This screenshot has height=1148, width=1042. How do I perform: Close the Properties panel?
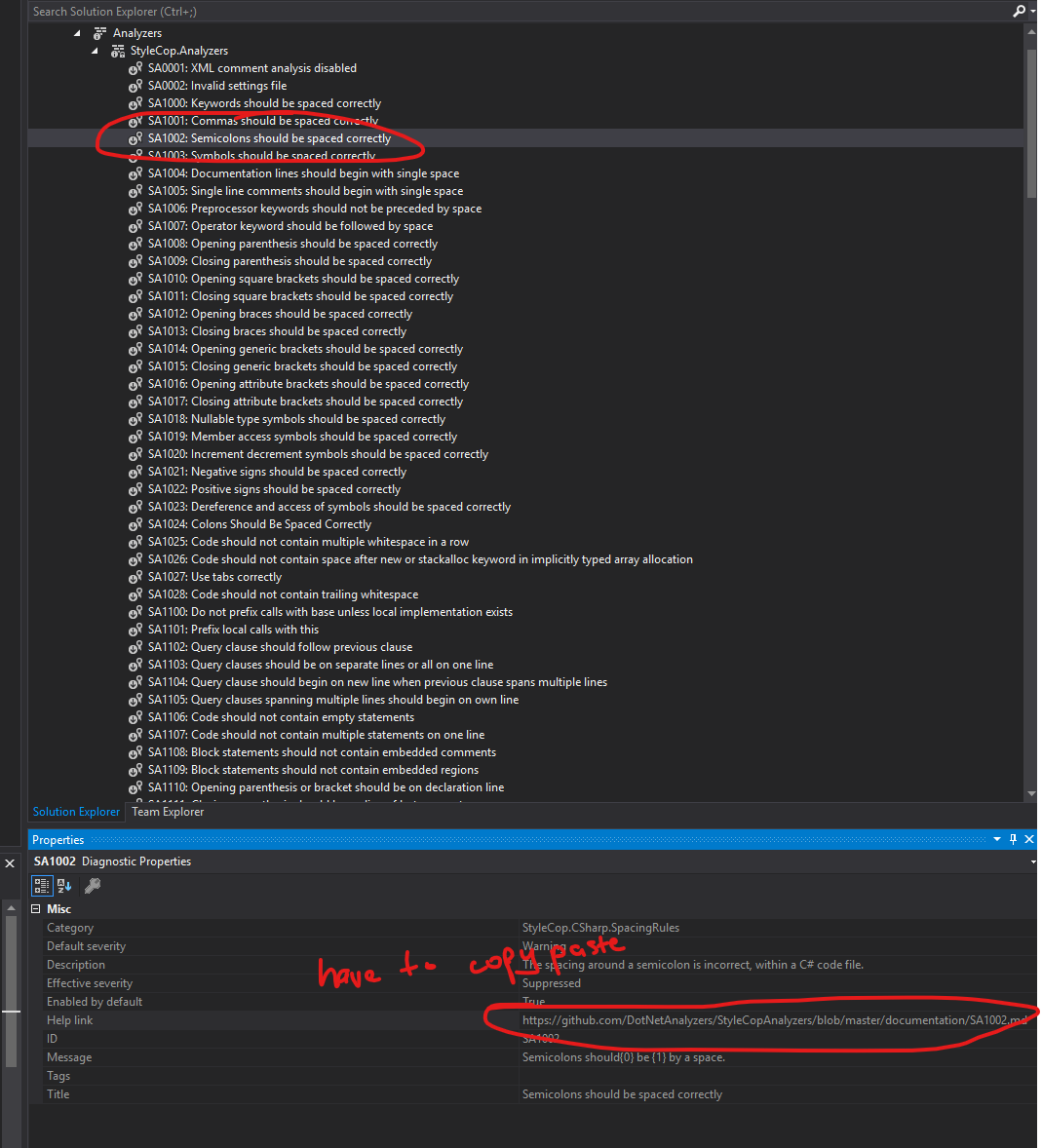tap(1029, 840)
